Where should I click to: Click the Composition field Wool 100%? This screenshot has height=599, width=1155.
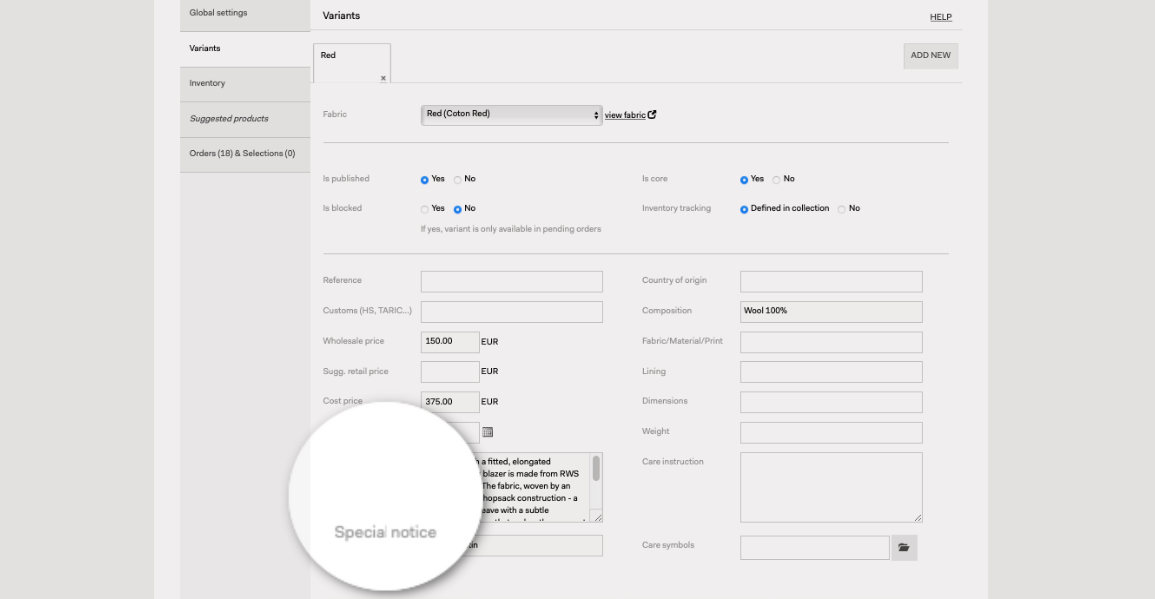[x=831, y=312]
